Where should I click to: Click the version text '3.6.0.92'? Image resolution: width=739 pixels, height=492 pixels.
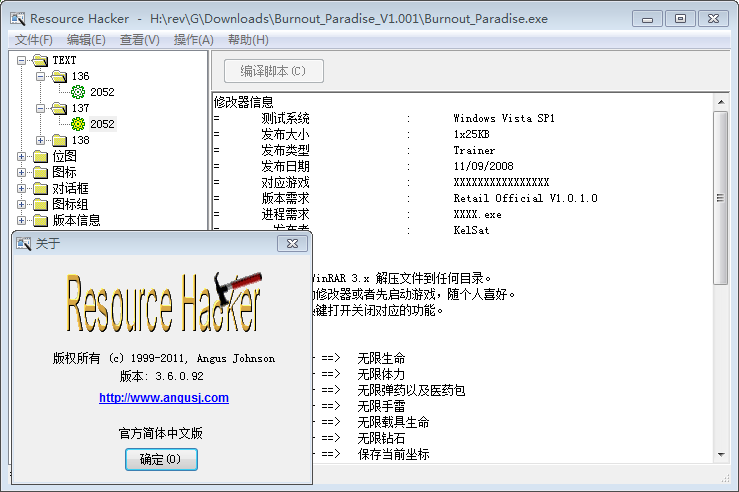pyautogui.click(x=180, y=377)
